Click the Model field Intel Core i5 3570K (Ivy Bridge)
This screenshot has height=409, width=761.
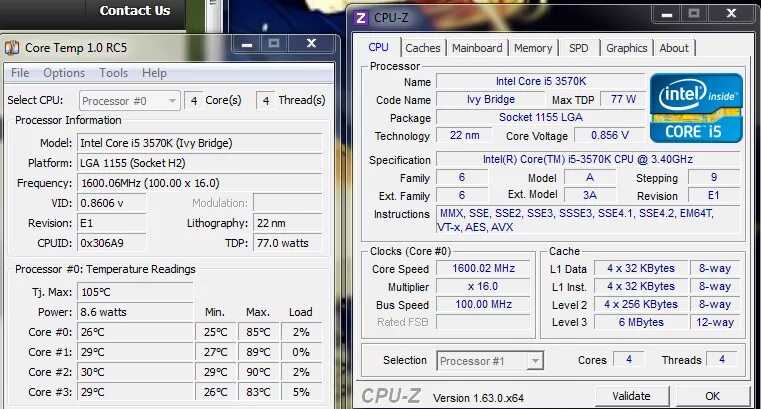point(199,143)
